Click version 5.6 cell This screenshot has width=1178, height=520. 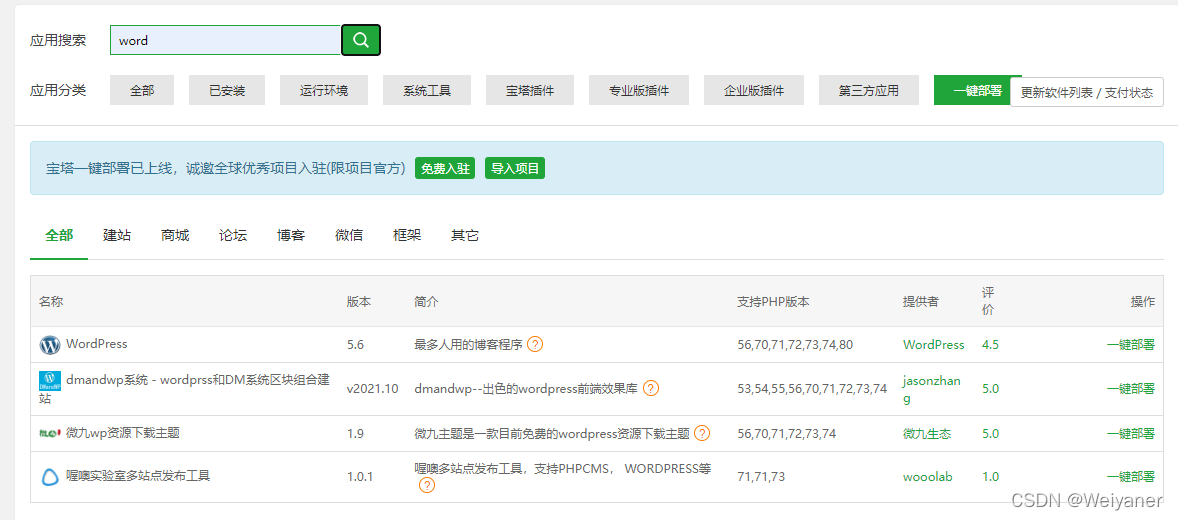click(x=355, y=345)
